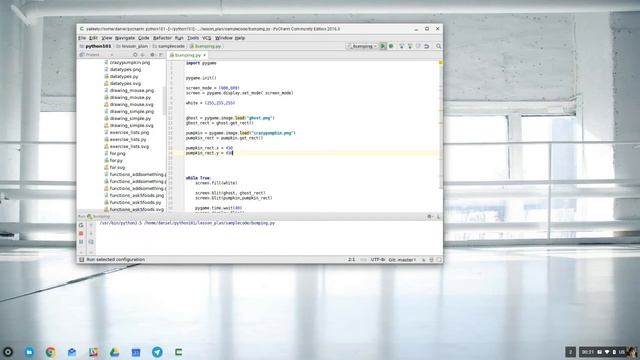Click the line:column 2:1 status bar indicator
The width and height of the screenshot is (640, 360).
(351, 260)
